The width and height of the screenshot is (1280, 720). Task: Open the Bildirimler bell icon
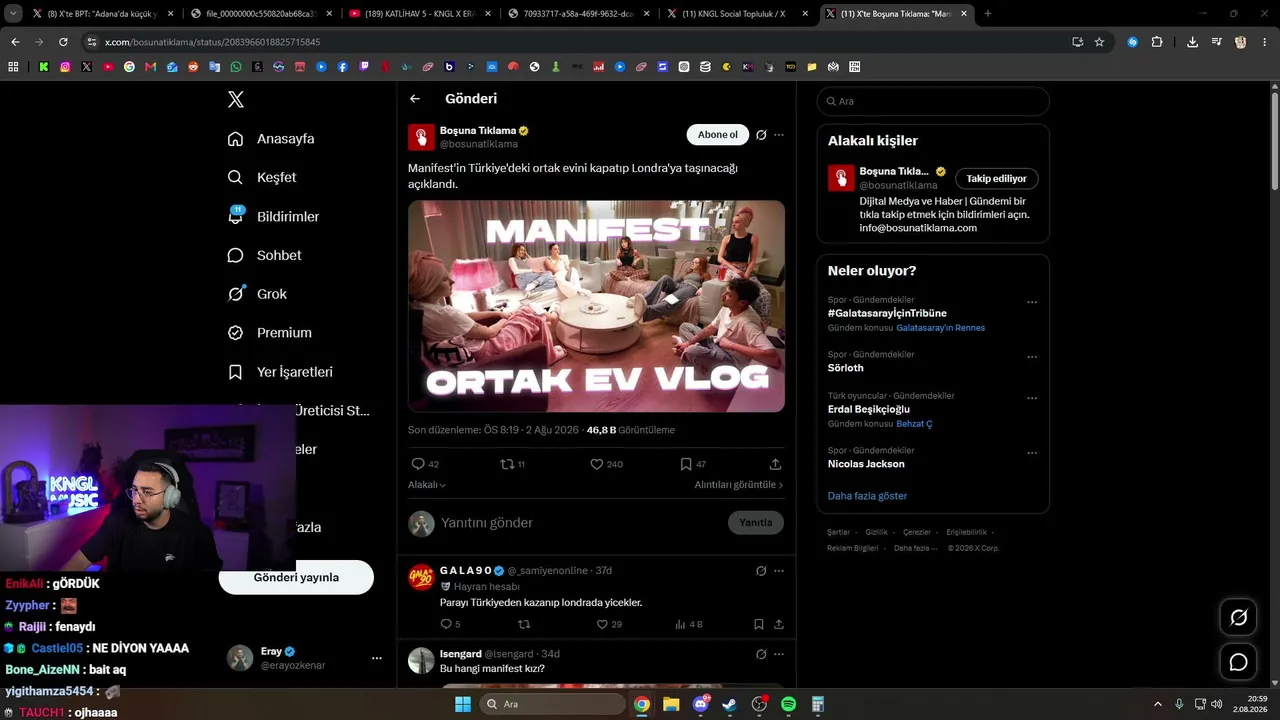235,216
